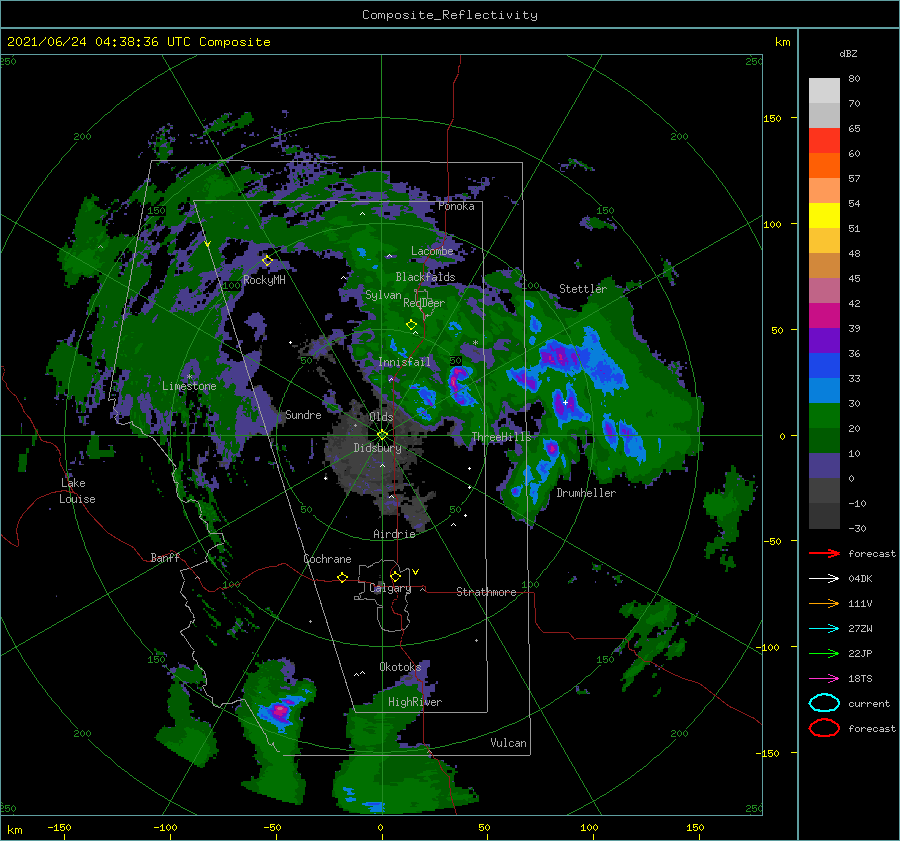Click the cyan 27ZW arrow legend icon
The image size is (900, 841).
(824, 629)
